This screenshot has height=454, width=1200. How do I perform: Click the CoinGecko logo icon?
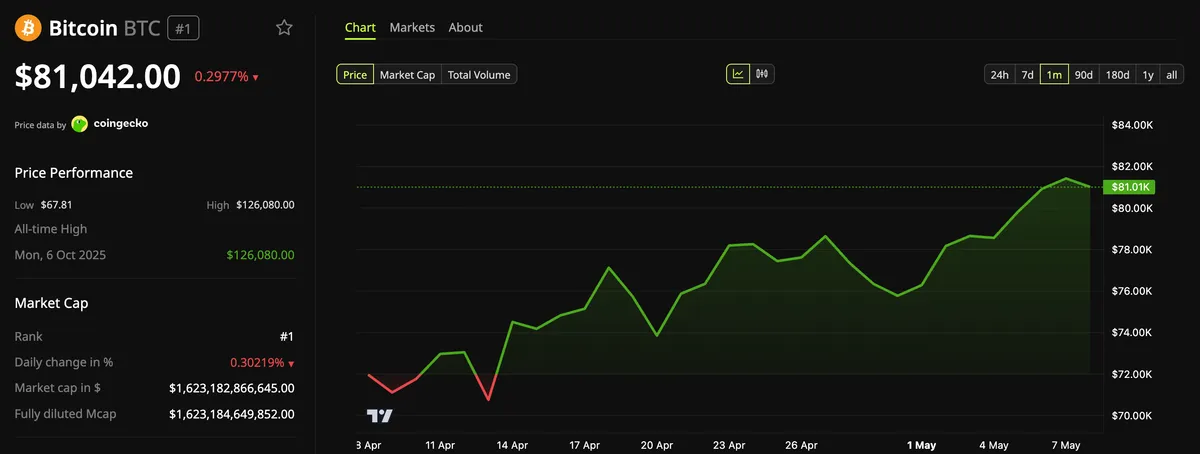point(80,124)
